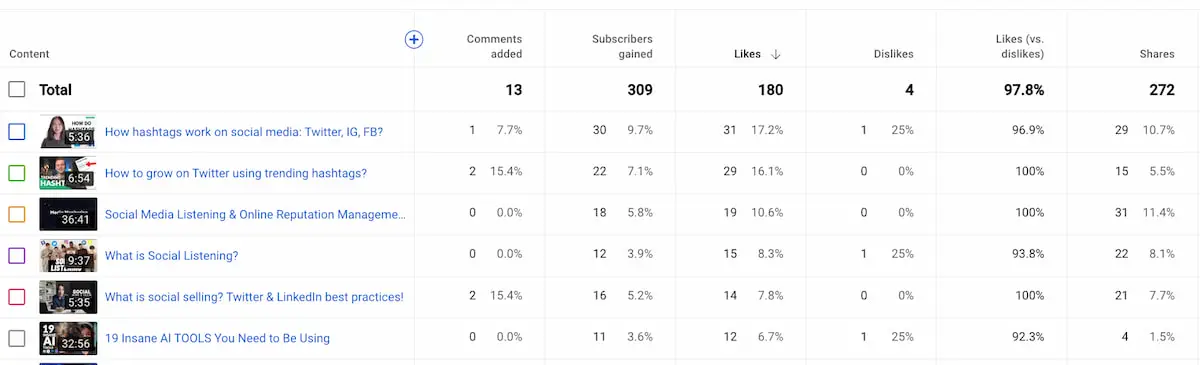Select the 19 Insane AI TOOLS checkbox
The height and width of the screenshot is (365, 1200).
click(x=17, y=338)
